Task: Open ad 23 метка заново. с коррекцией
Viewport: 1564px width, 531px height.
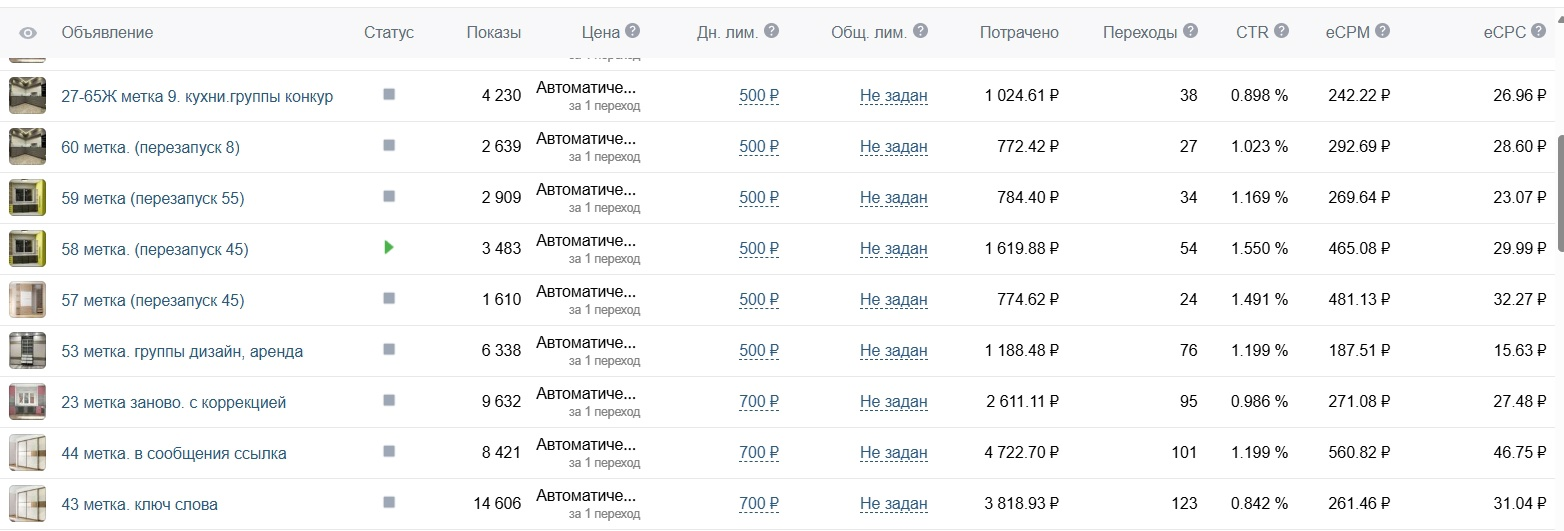Action: click(x=174, y=402)
